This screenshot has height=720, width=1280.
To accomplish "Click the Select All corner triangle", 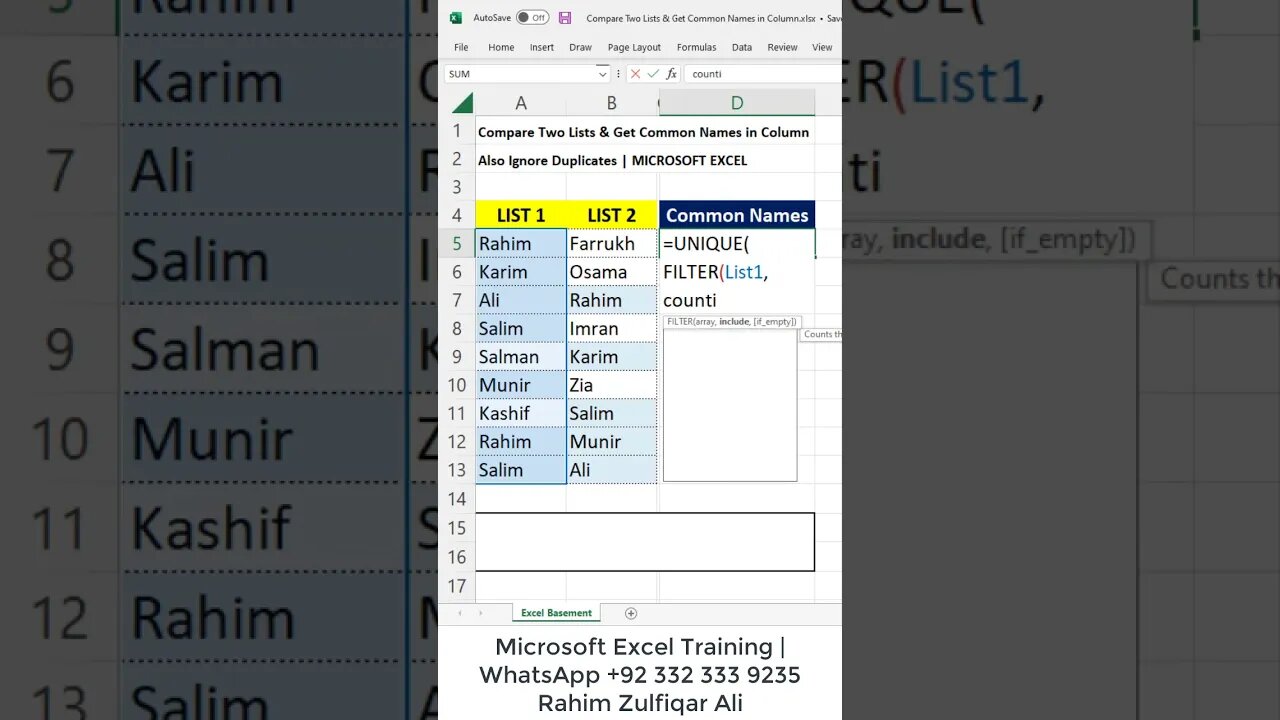I will [x=462, y=103].
